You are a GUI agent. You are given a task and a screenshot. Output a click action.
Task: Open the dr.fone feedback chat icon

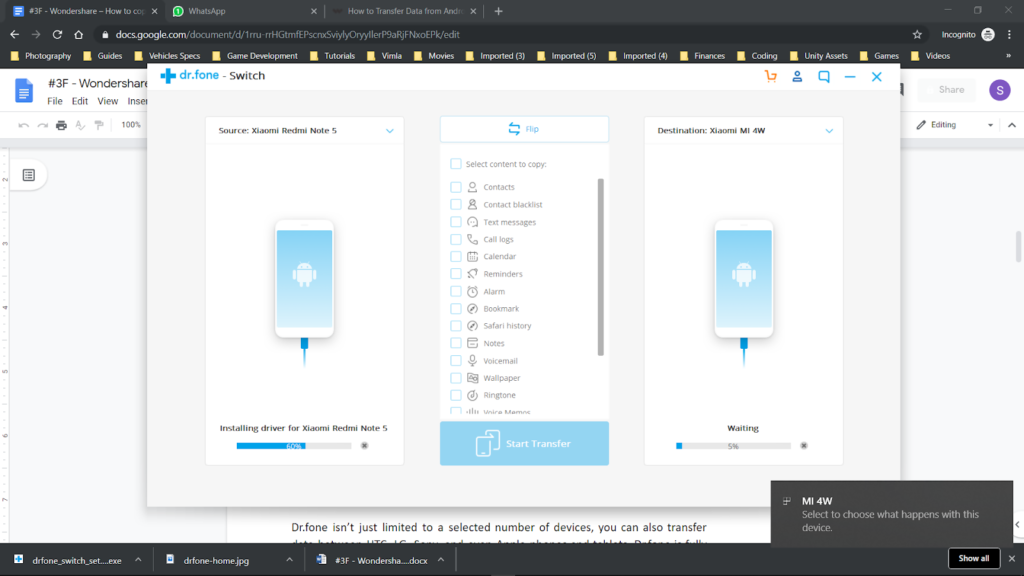click(824, 76)
